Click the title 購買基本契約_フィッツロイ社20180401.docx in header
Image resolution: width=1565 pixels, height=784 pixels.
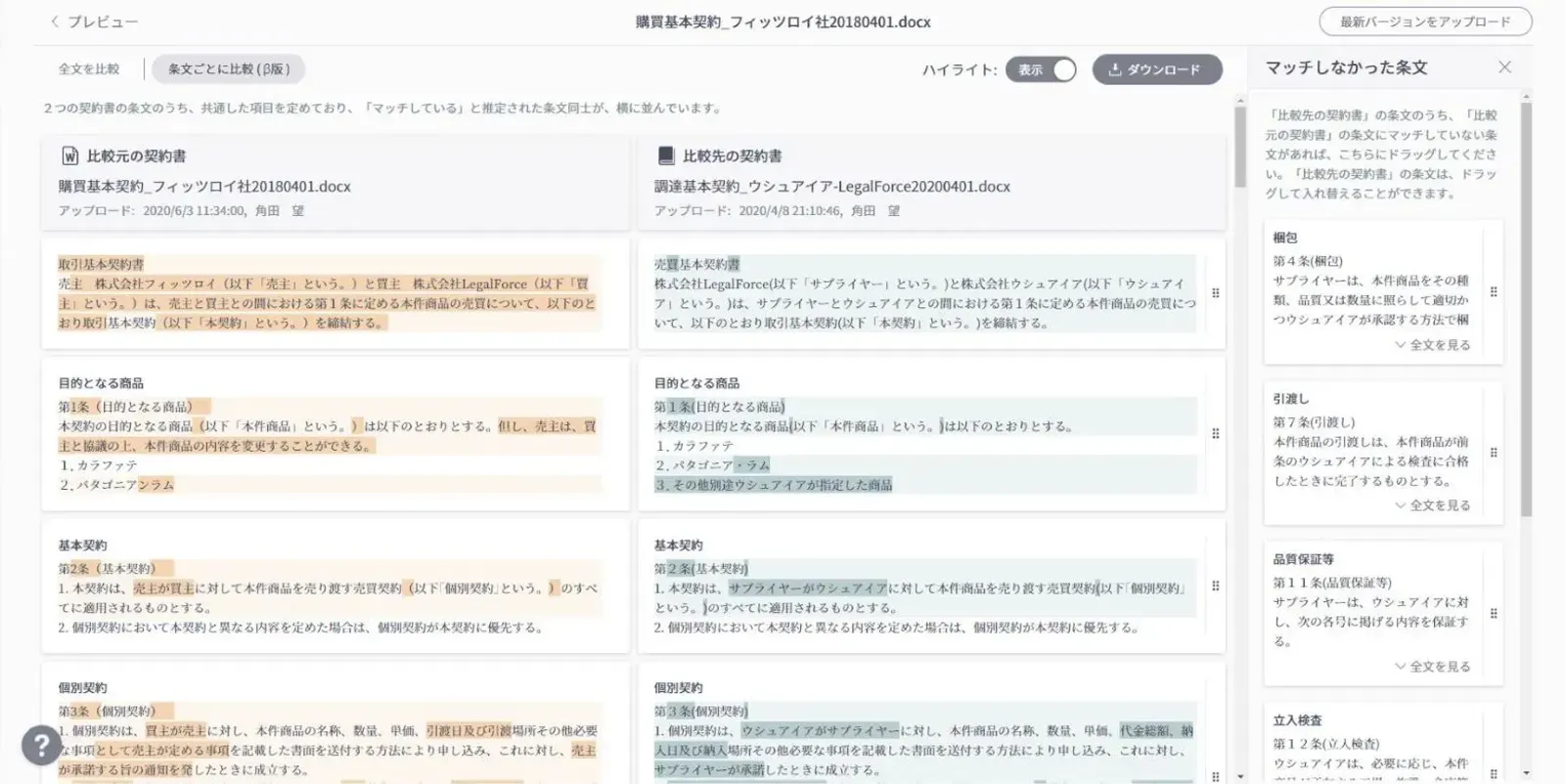pyautogui.click(x=782, y=22)
